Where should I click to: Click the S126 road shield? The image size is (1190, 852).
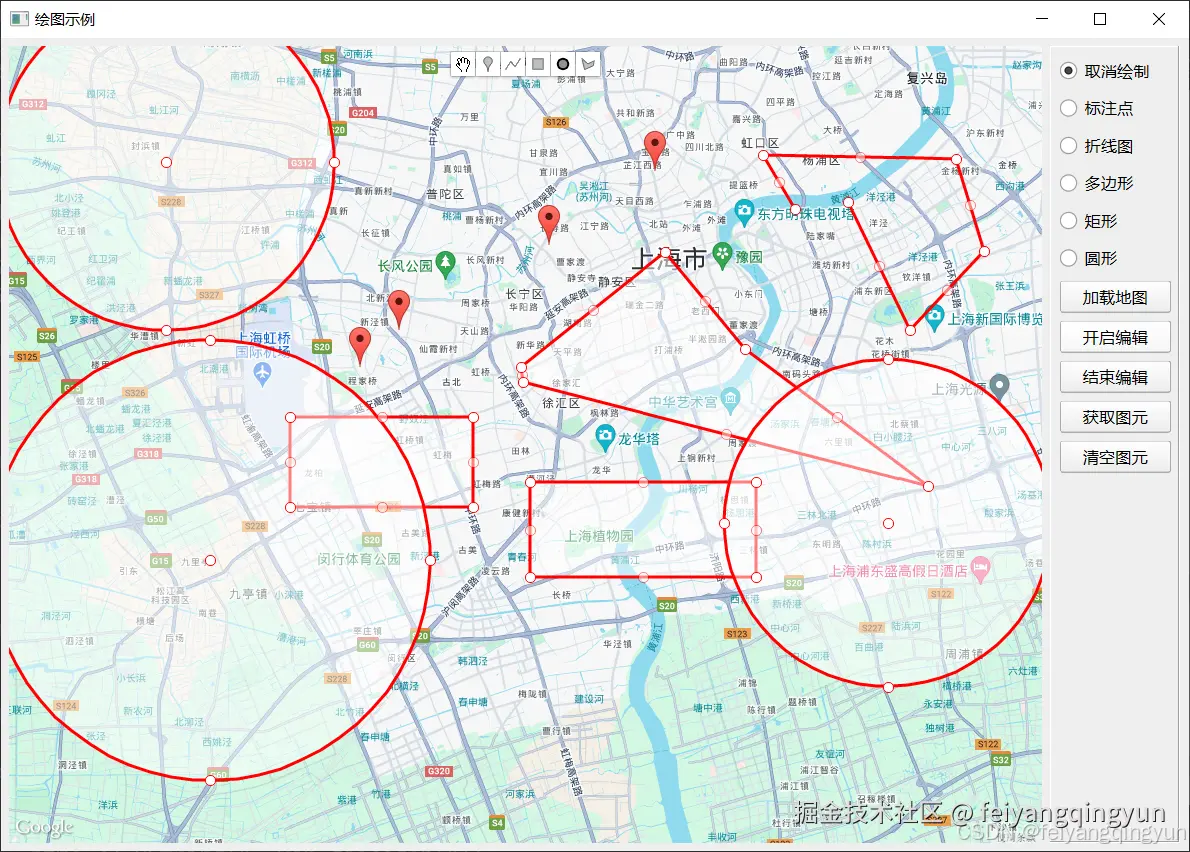[556, 121]
